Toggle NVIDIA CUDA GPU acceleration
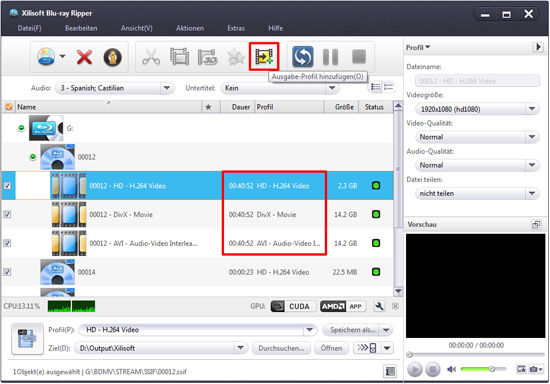The height and width of the screenshot is (384, 550). pos(293,306)
